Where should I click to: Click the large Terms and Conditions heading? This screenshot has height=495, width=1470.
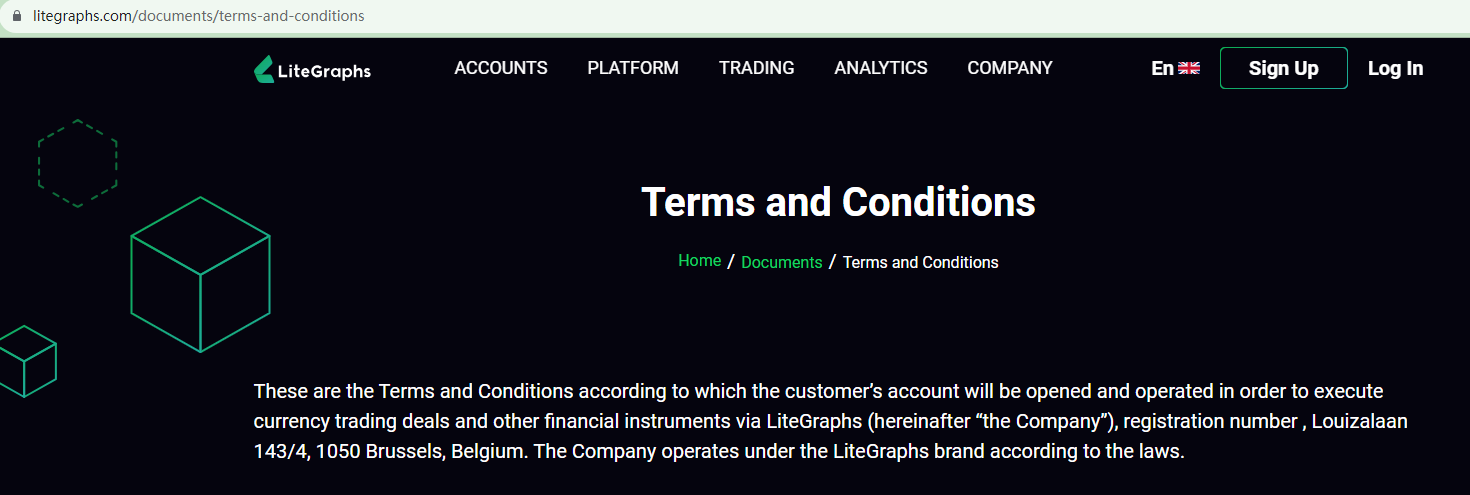click(838, 202)
